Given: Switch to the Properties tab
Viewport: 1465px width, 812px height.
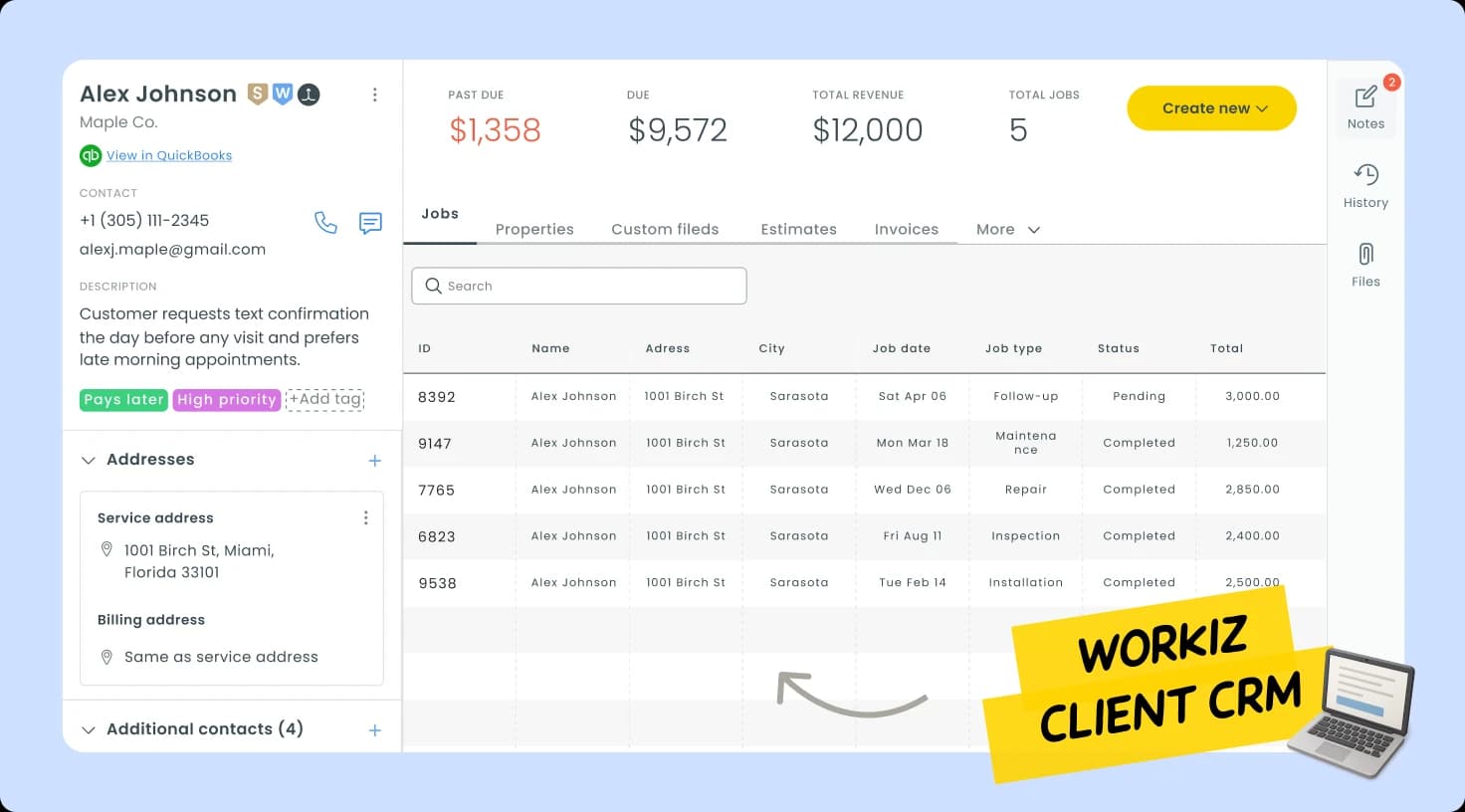Looking at the screenshot, I should [x=534, y=229].
